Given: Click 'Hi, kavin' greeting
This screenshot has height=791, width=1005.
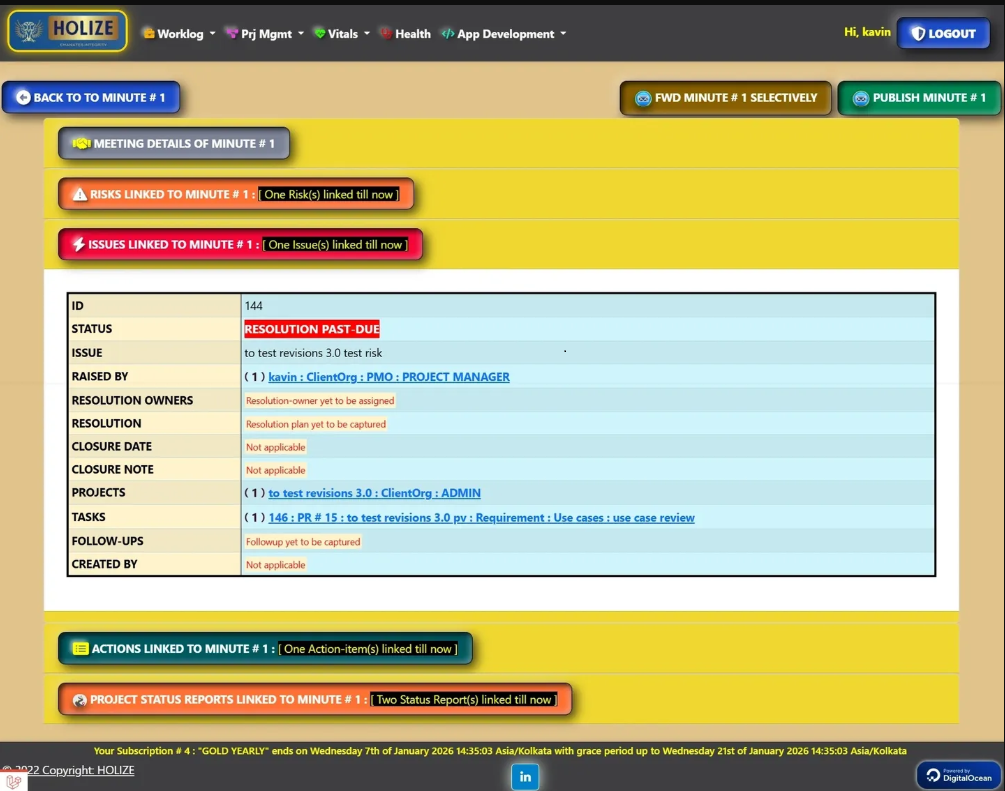Looking at the screenshot, I should [x=867, y=32].
